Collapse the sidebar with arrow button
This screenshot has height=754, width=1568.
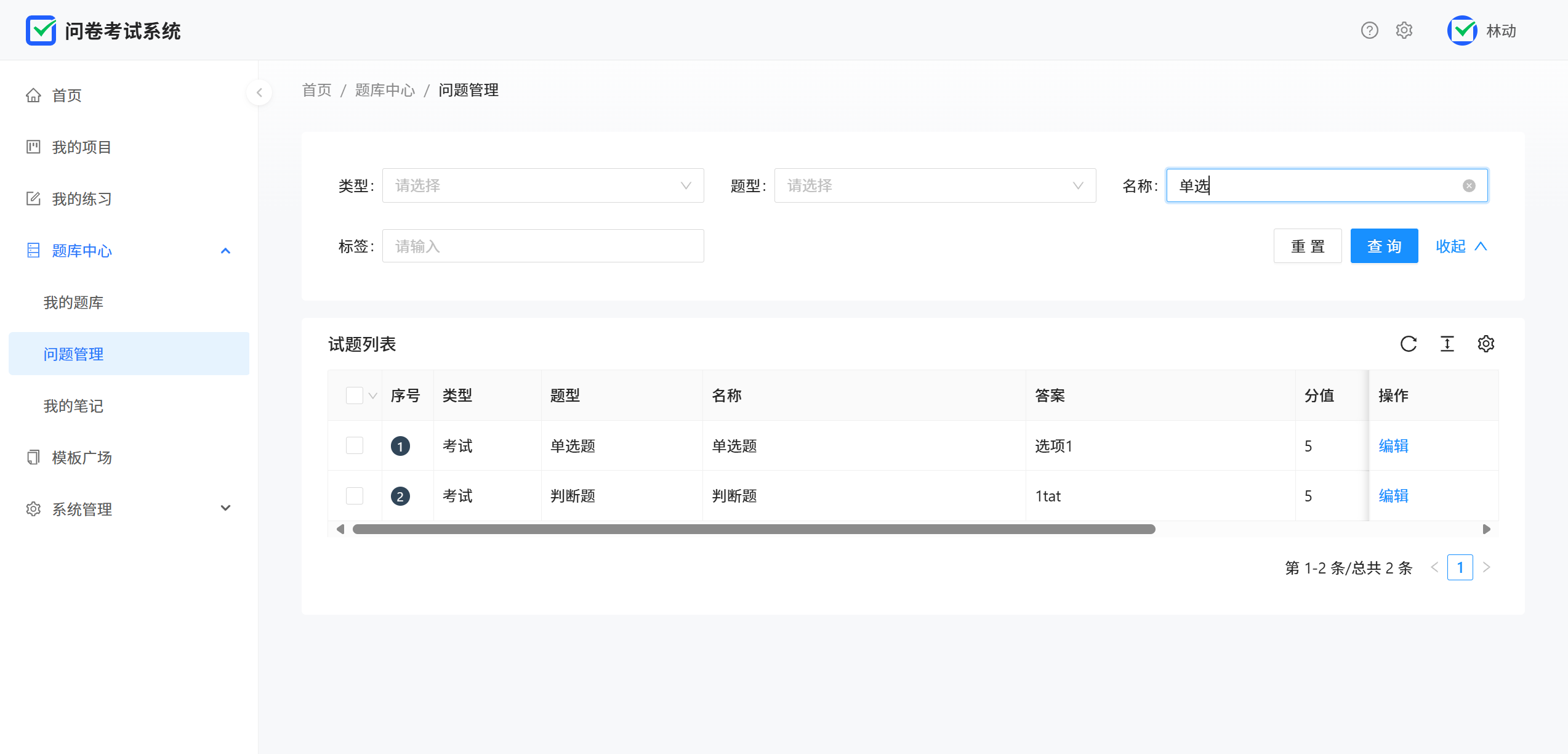coord(259,92)
